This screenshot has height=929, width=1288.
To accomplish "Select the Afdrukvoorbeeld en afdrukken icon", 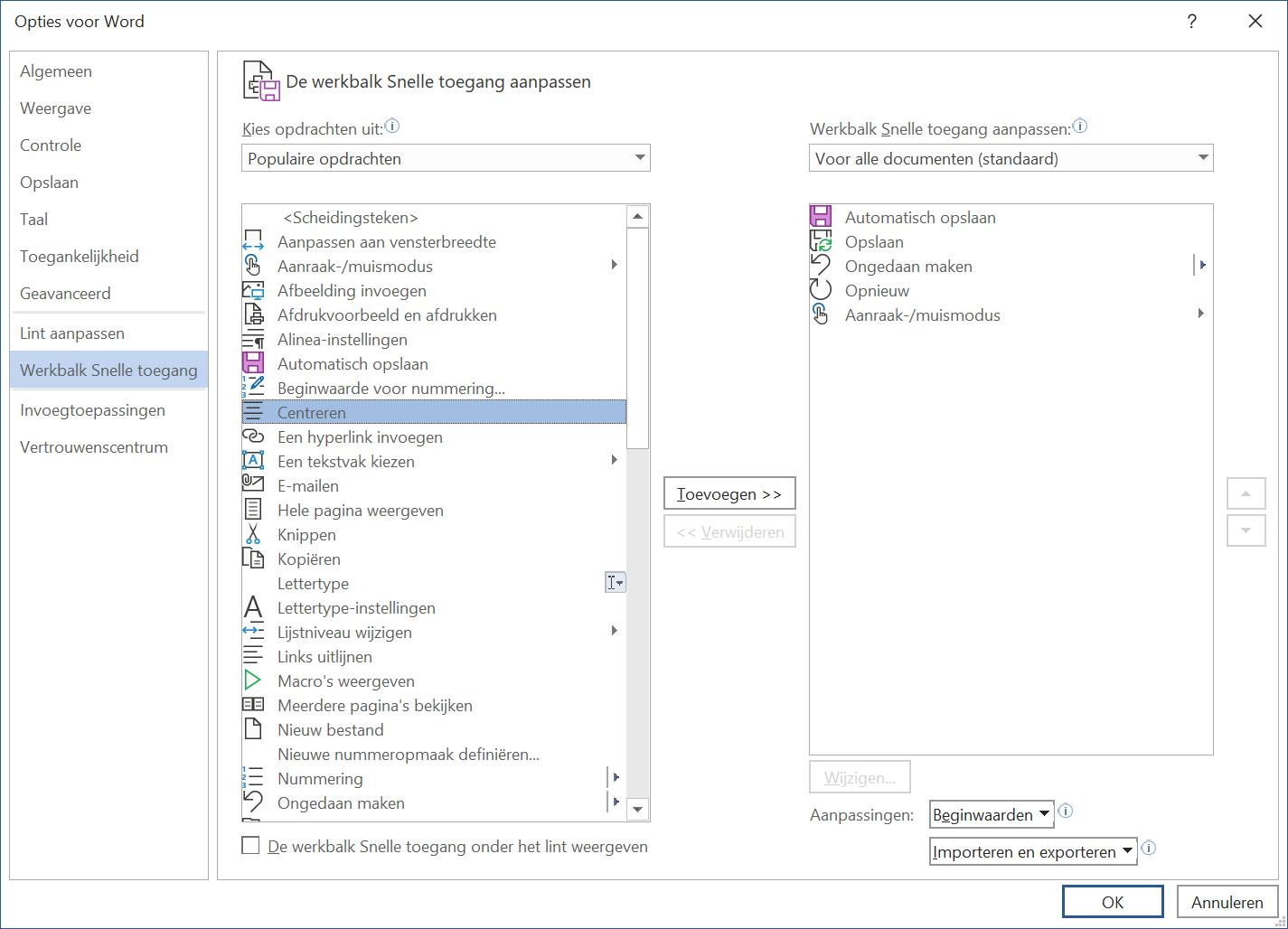I will point(253,315).
